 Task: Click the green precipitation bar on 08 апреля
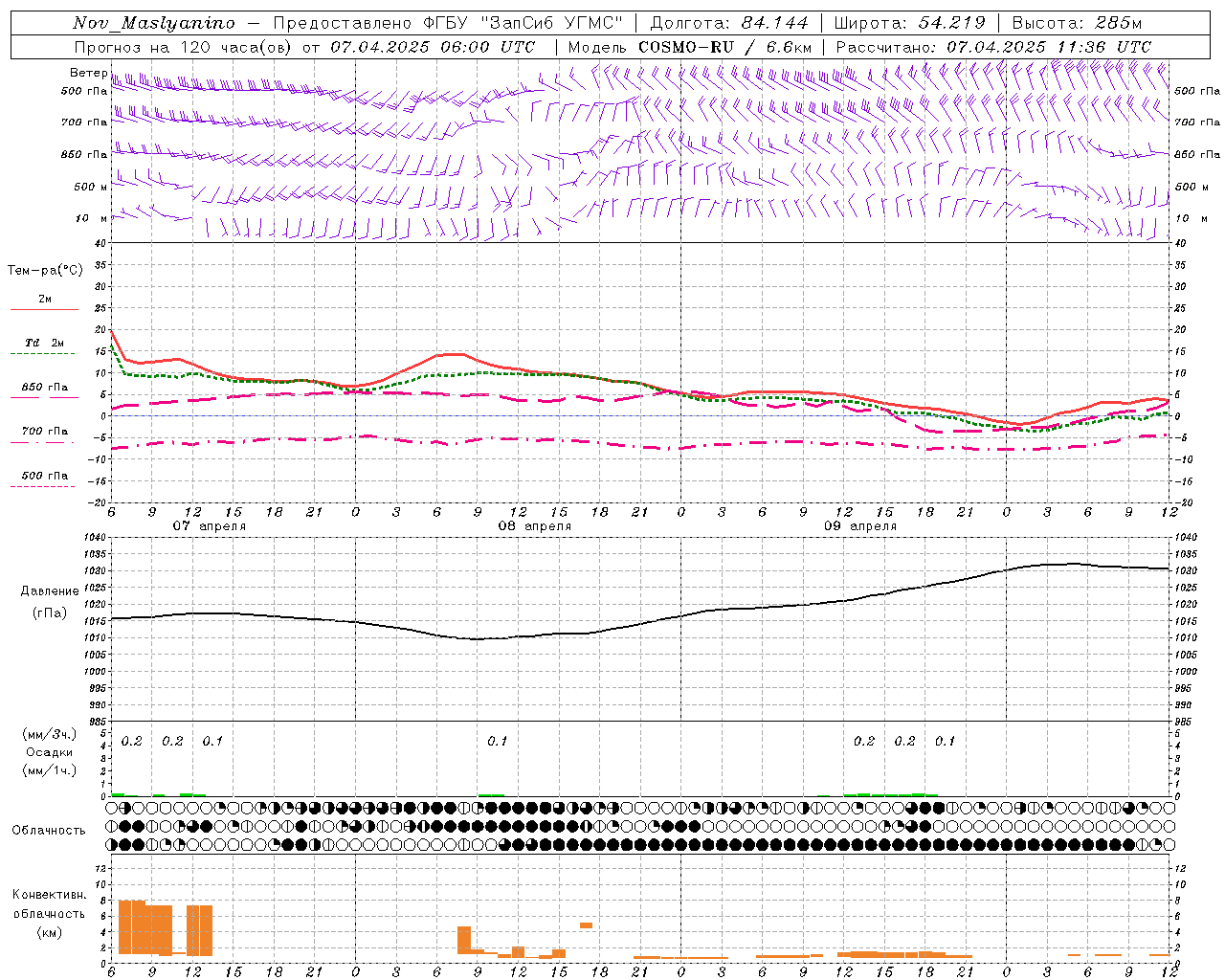[492, 794]
